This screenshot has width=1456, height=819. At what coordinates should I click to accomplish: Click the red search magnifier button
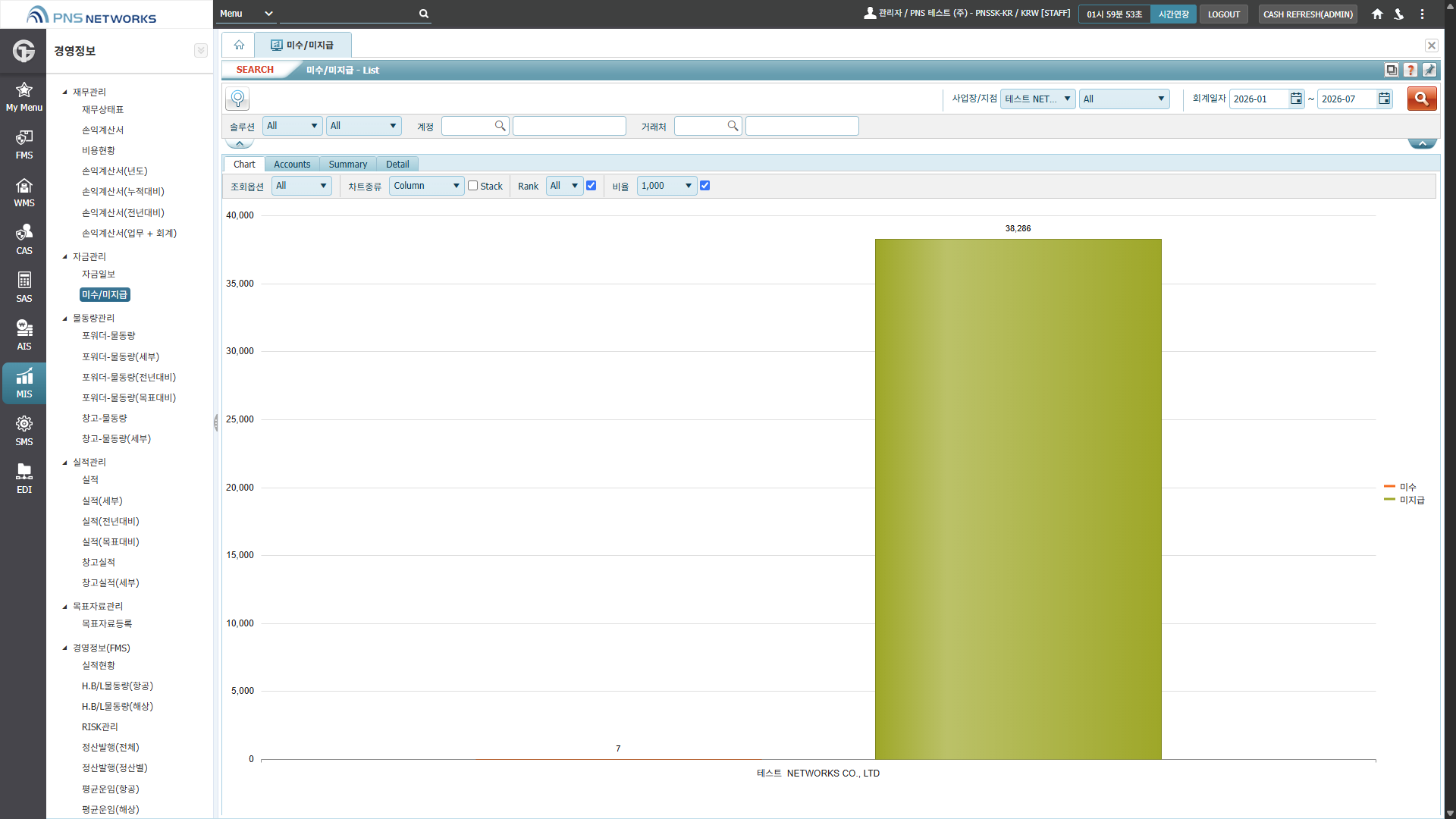click(1422, 99)
